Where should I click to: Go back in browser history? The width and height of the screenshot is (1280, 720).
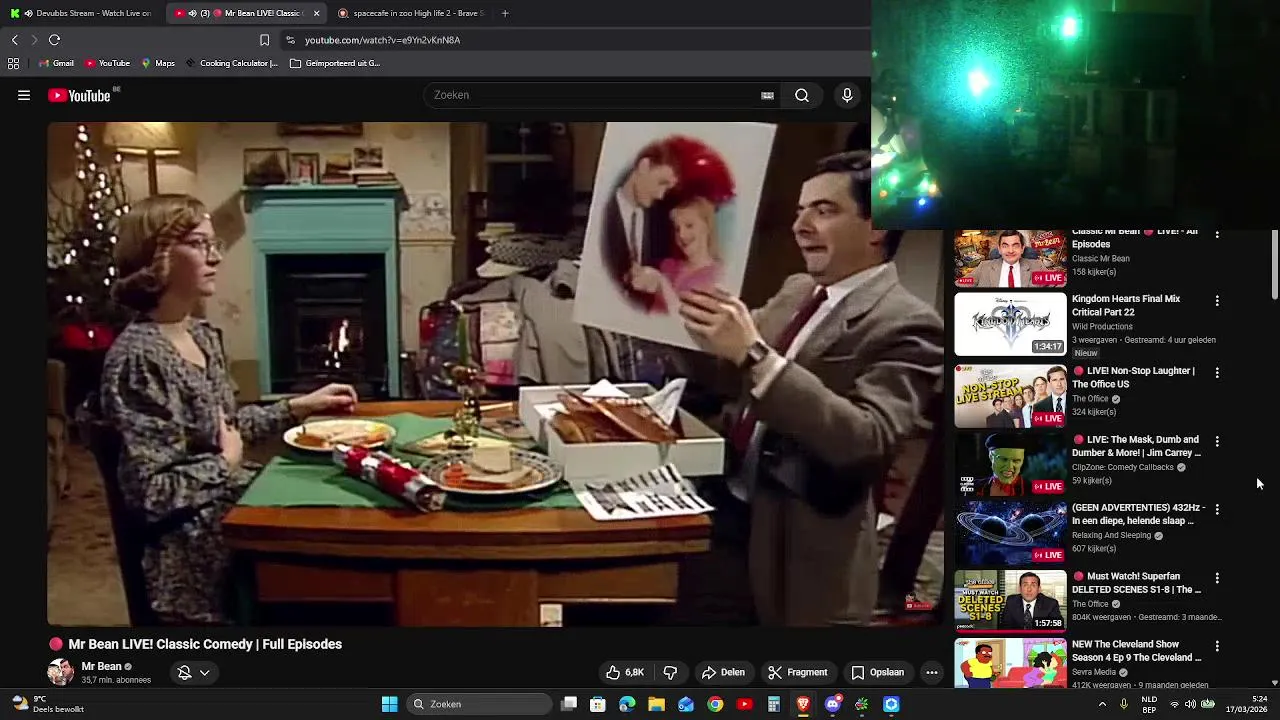tap(14, 40)
